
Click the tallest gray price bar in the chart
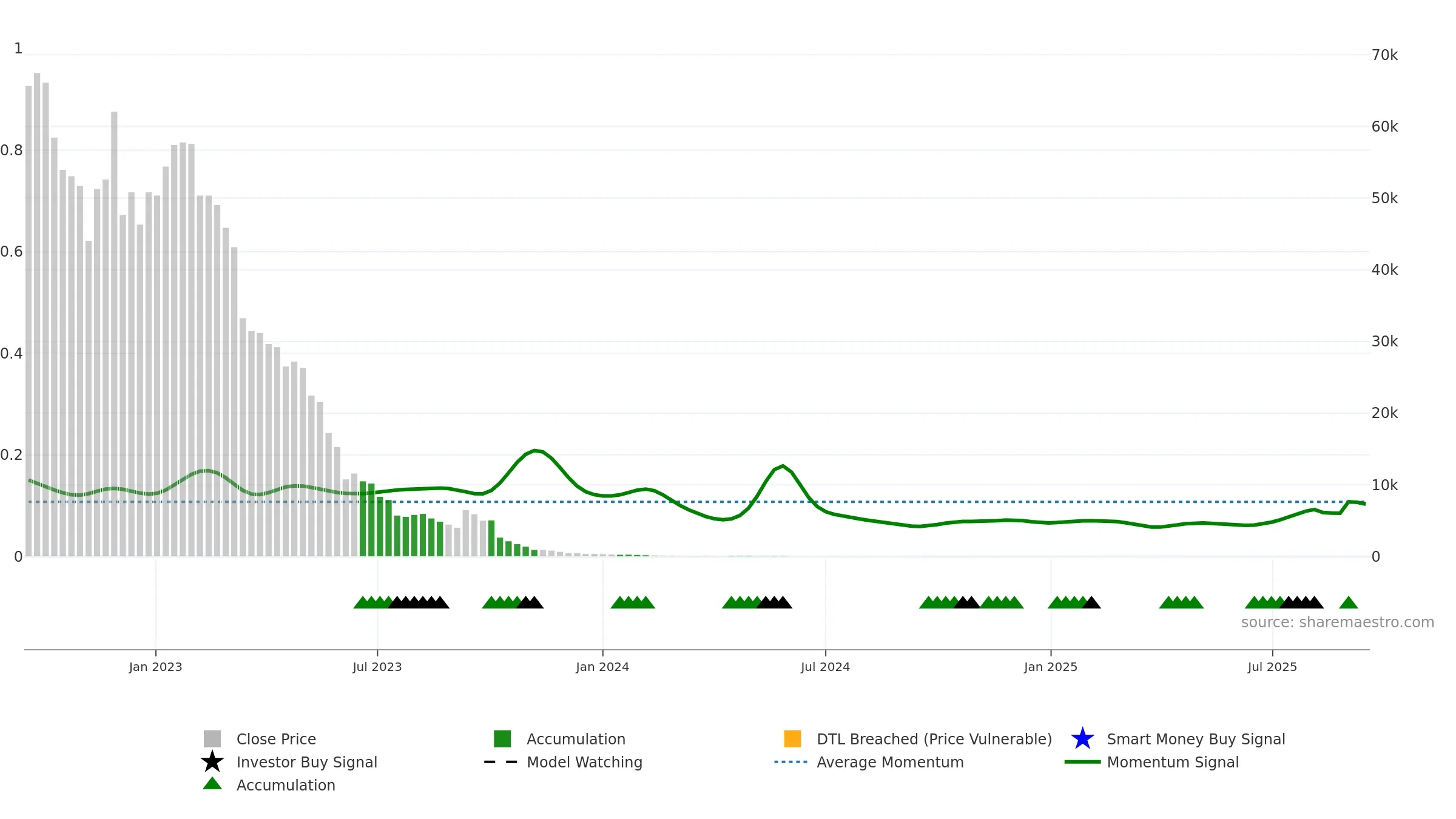37,314
